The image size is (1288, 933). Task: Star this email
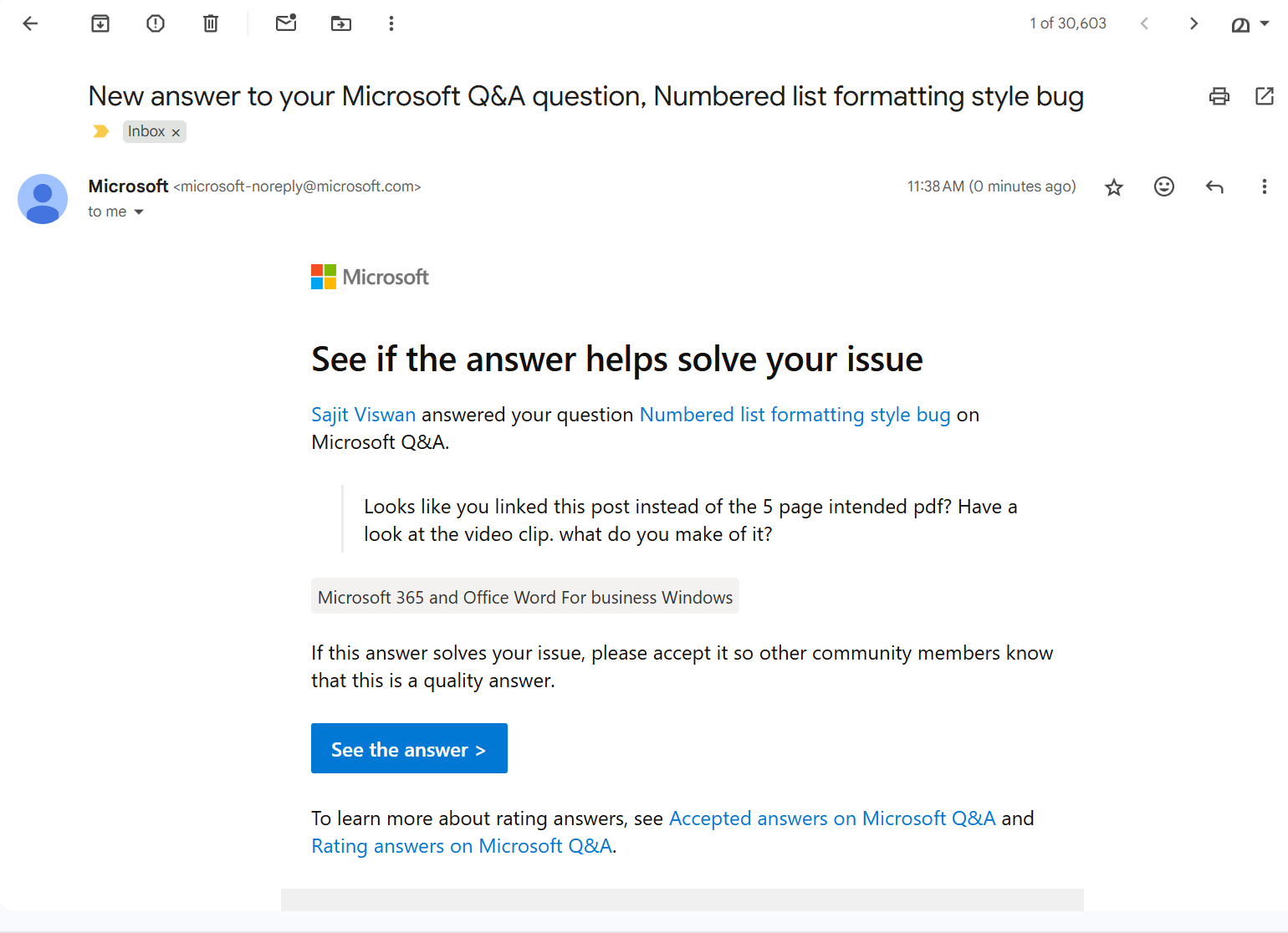(x=1113, y=186)
